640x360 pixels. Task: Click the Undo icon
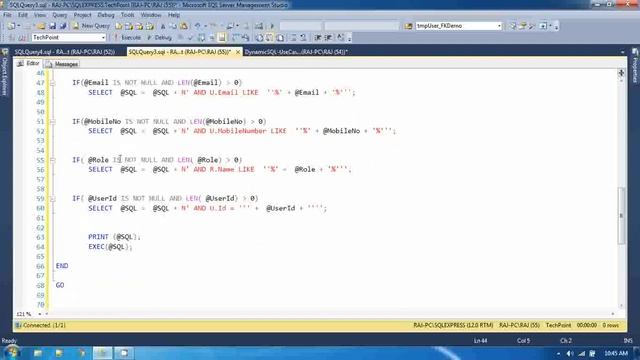(198, 26)
